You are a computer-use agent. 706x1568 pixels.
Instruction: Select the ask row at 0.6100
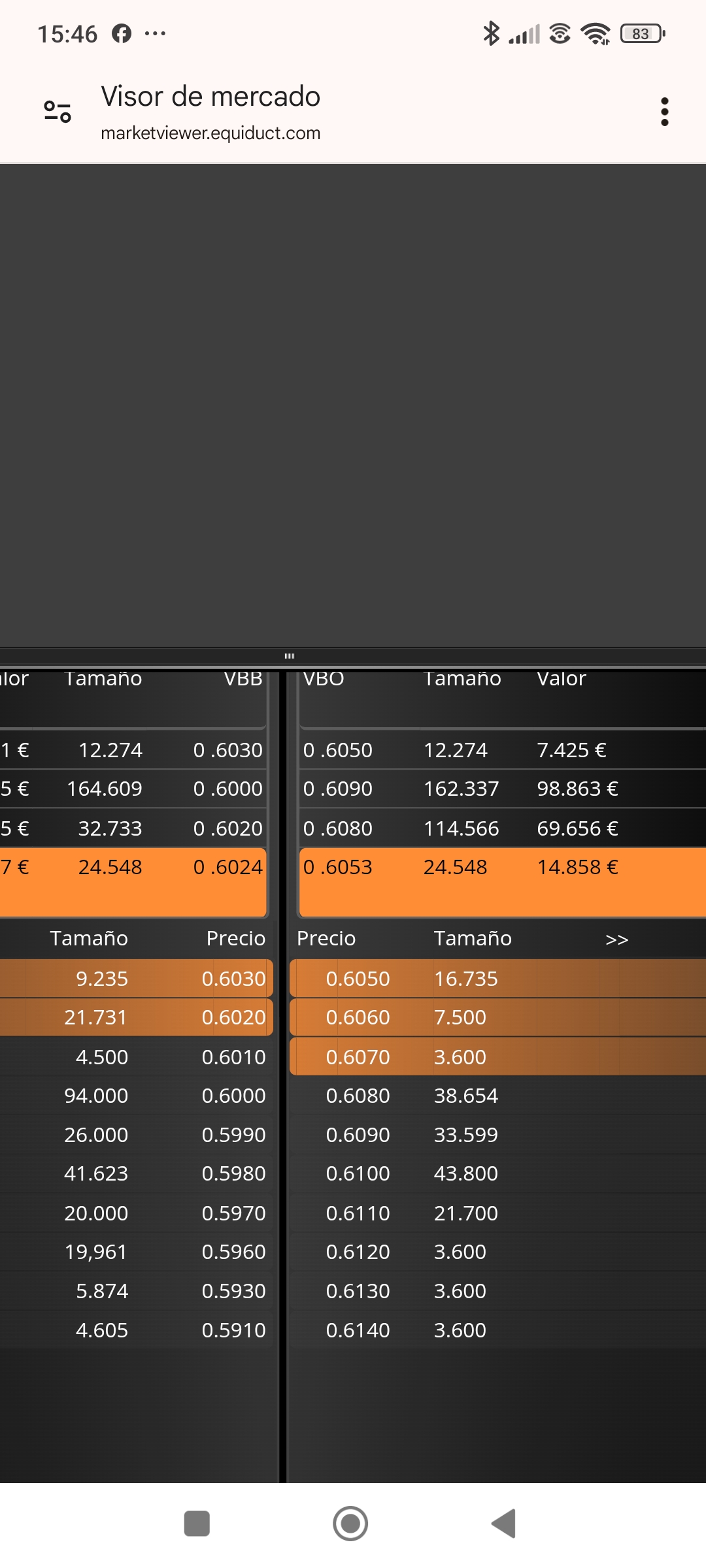point(497,1173)
